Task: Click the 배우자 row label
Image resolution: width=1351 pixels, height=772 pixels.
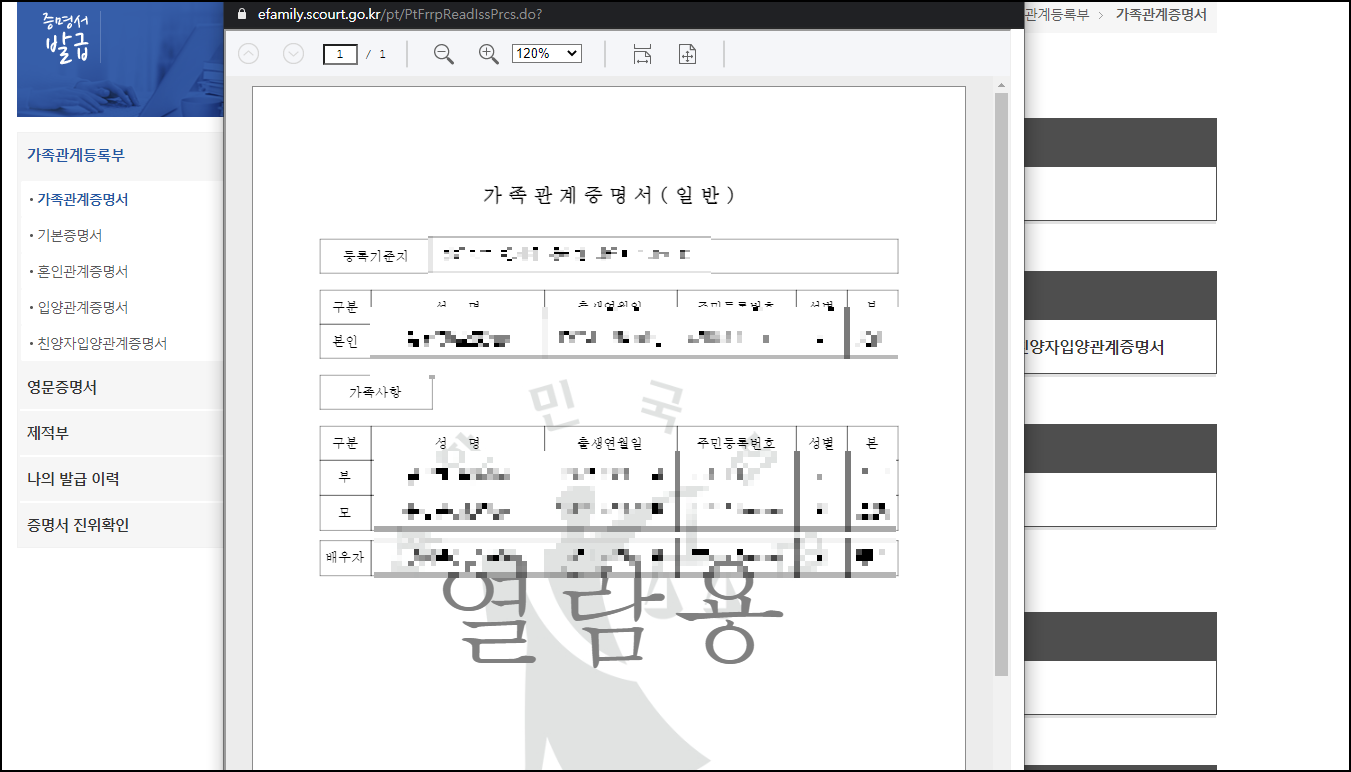Action: tap(345, 558)
